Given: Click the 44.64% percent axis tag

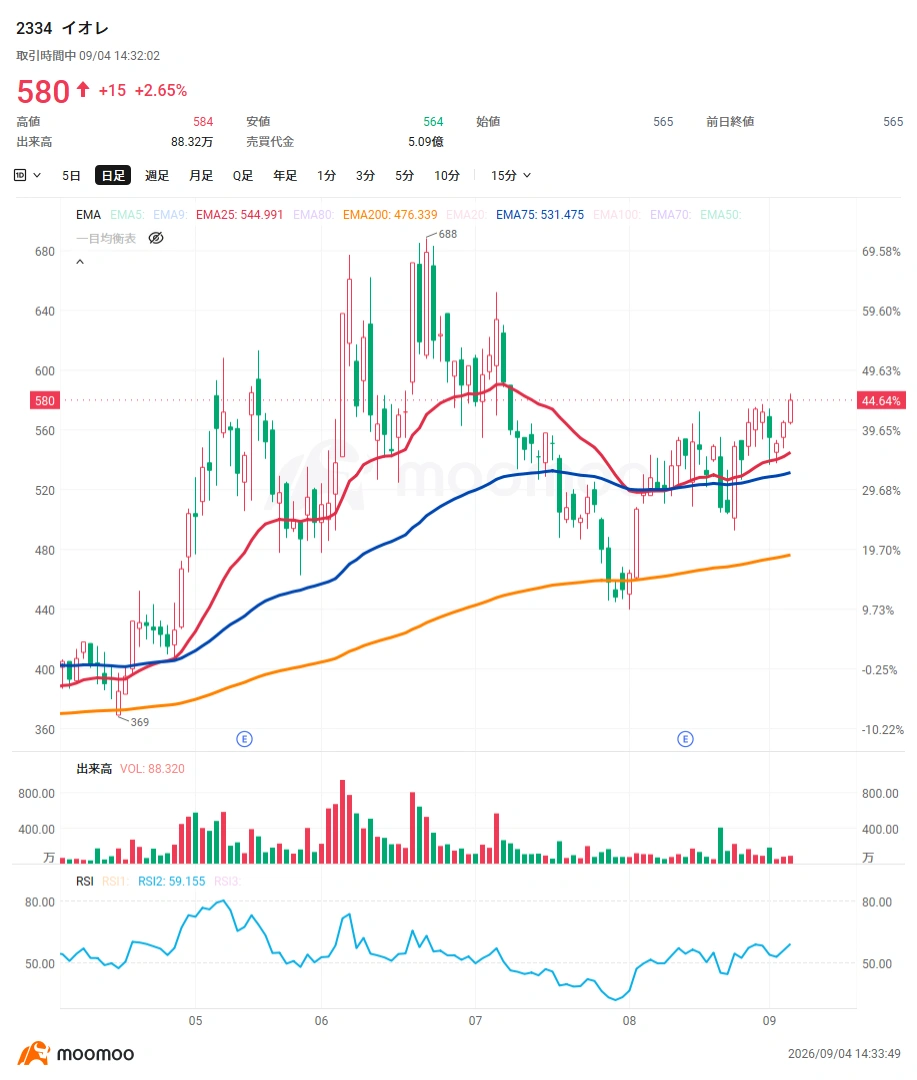Looking at the screenshot, I should (x=881, y=400).
